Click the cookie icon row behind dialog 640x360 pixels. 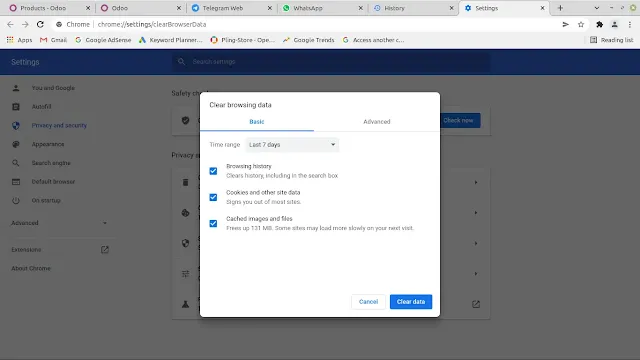click(185, 213)
